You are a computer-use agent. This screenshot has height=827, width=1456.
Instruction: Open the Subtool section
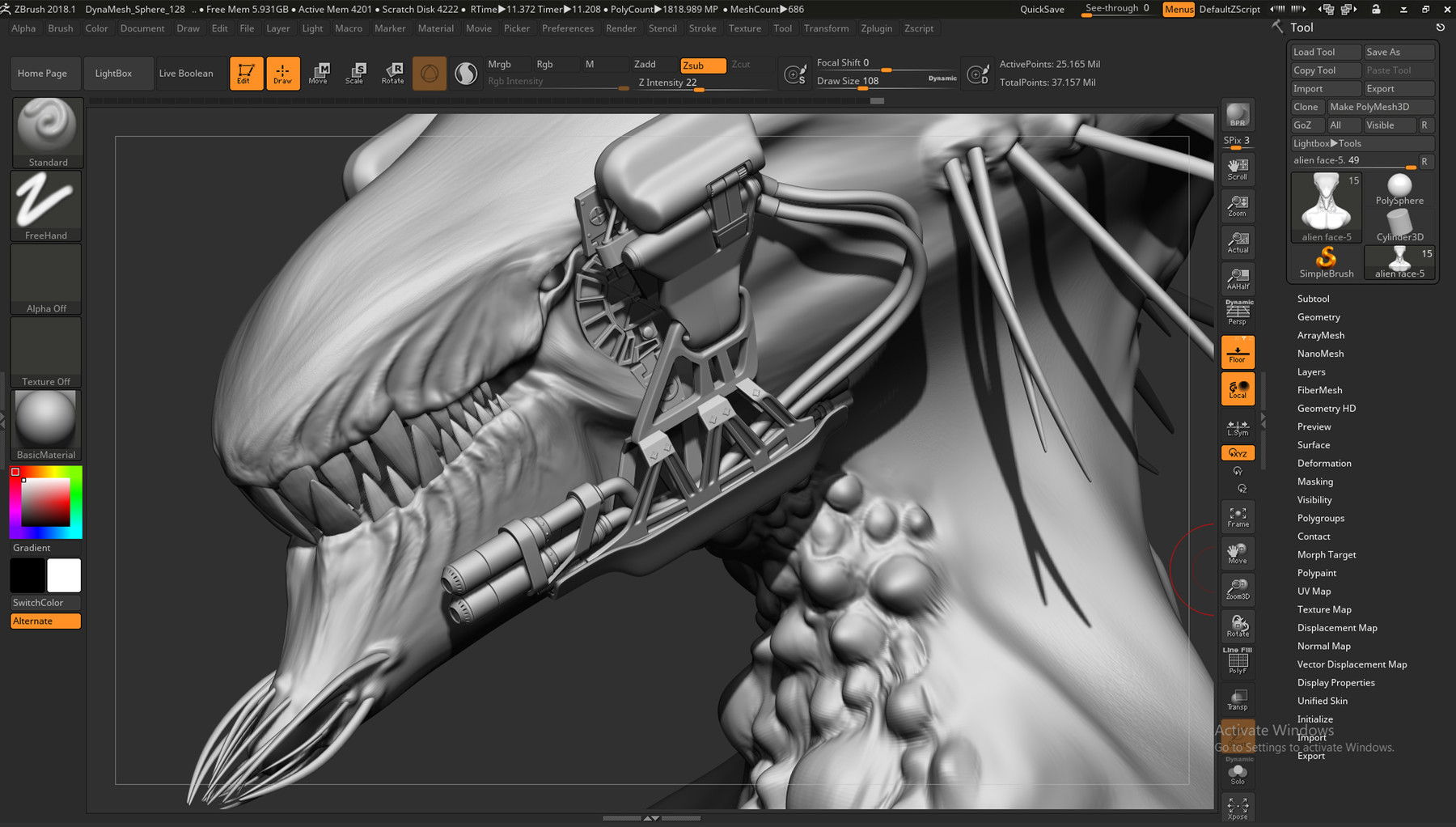1313,298
